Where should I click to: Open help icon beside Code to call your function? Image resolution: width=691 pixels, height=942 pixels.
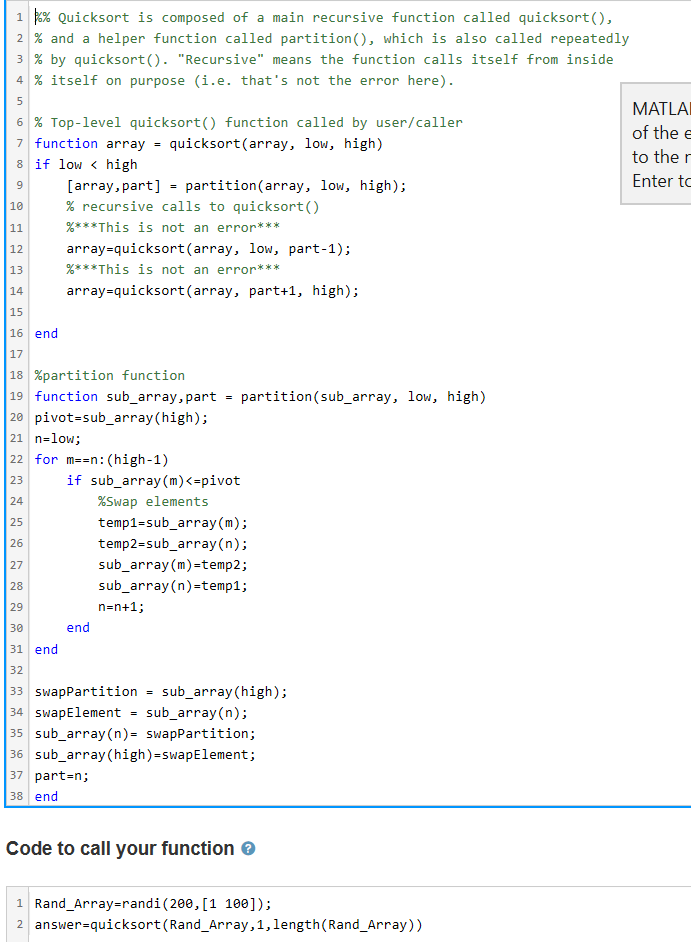click(248, 848)
